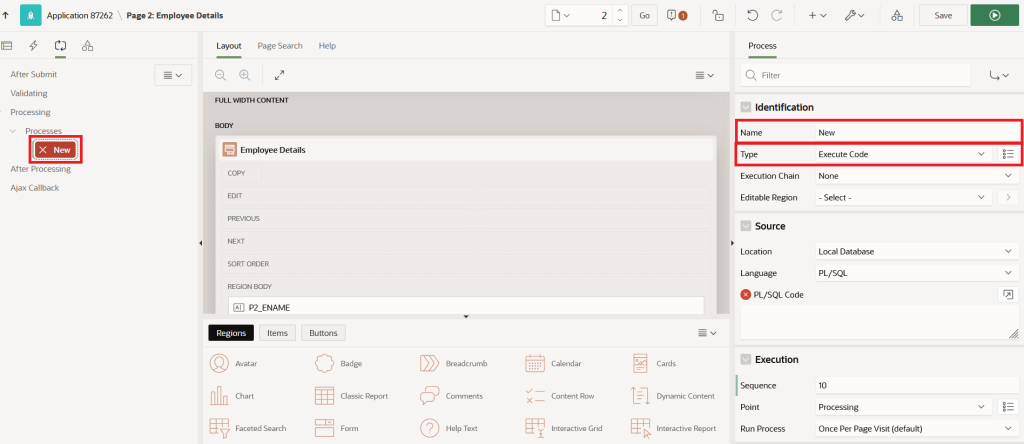Screen dimensions: 1024x444
Task: Click the Save button
Action: point(943,15)
